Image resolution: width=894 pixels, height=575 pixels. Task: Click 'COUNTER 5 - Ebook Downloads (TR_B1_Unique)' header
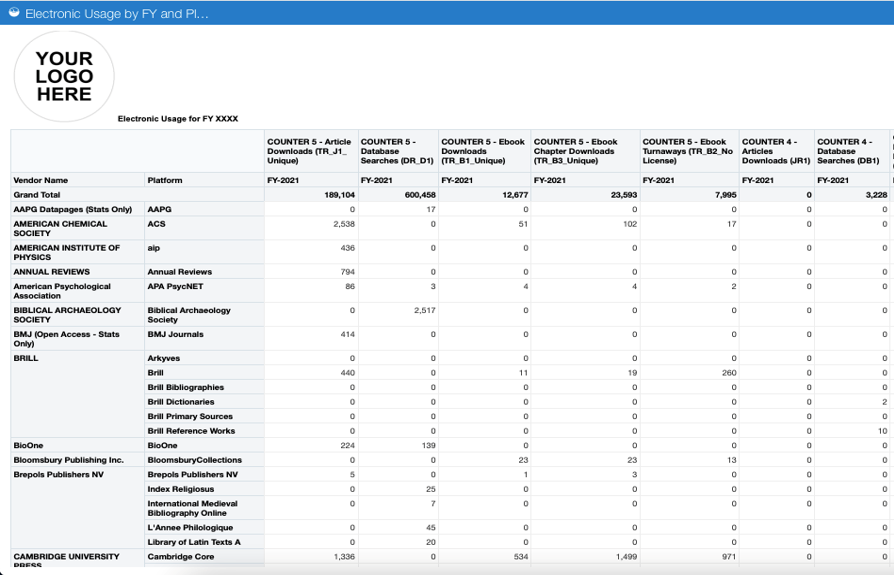click(x=483, y=151)
